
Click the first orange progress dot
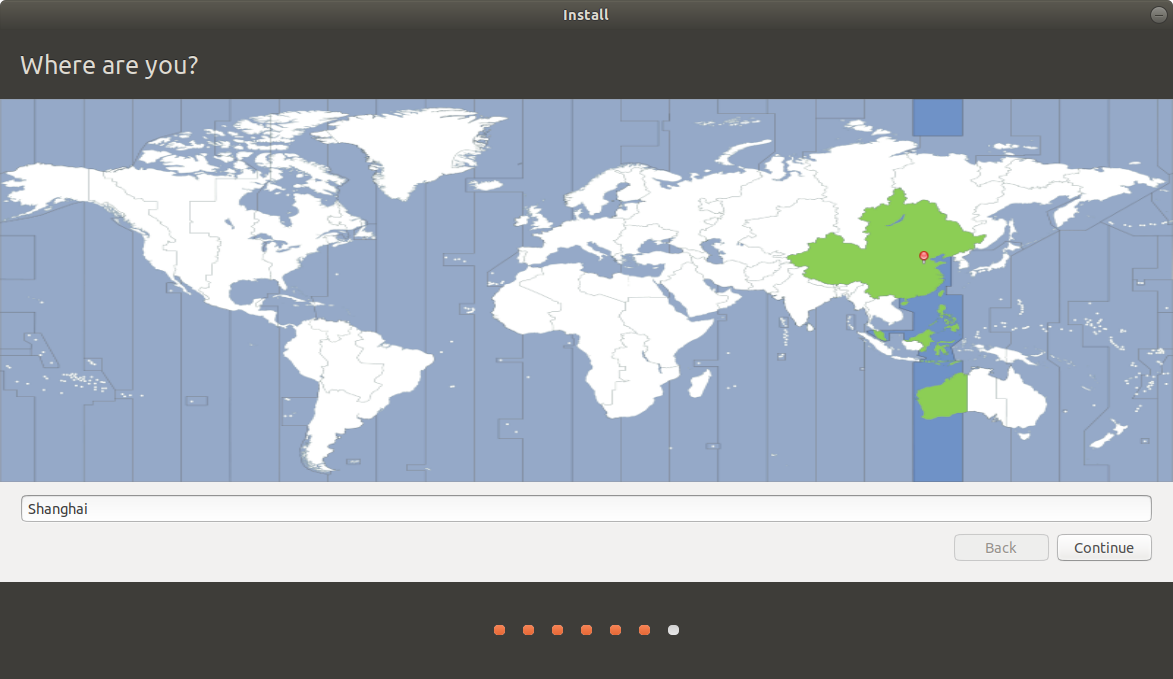pyautogui.click(x=500, y=630)
